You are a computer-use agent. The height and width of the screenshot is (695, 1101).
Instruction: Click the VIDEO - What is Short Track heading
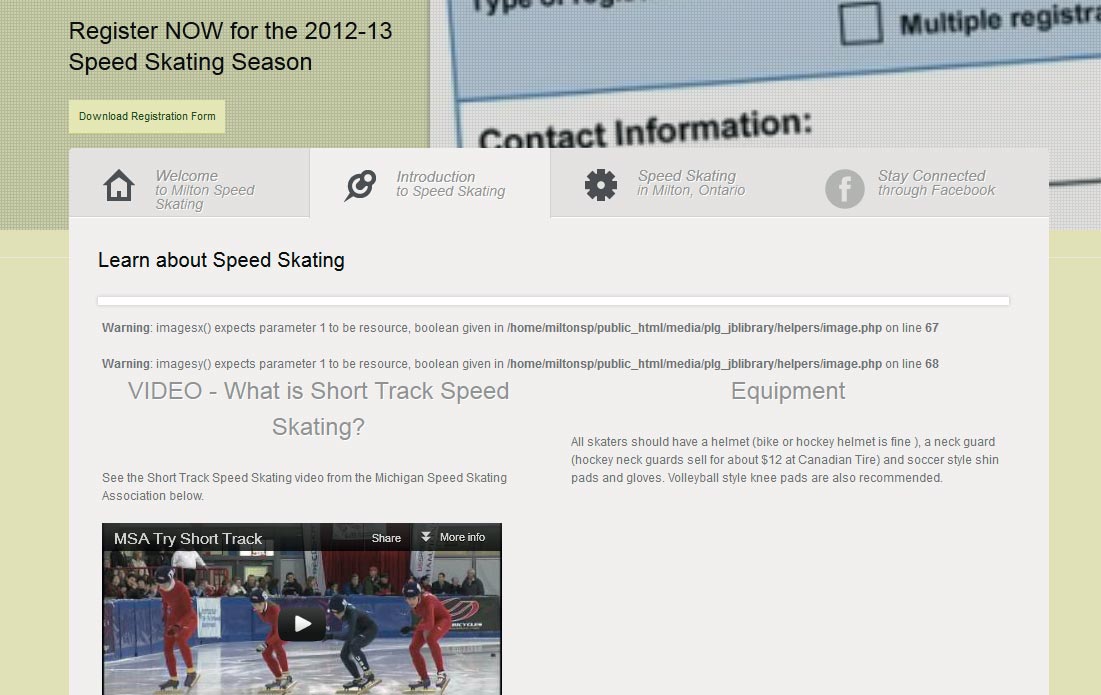pos(318,409)
